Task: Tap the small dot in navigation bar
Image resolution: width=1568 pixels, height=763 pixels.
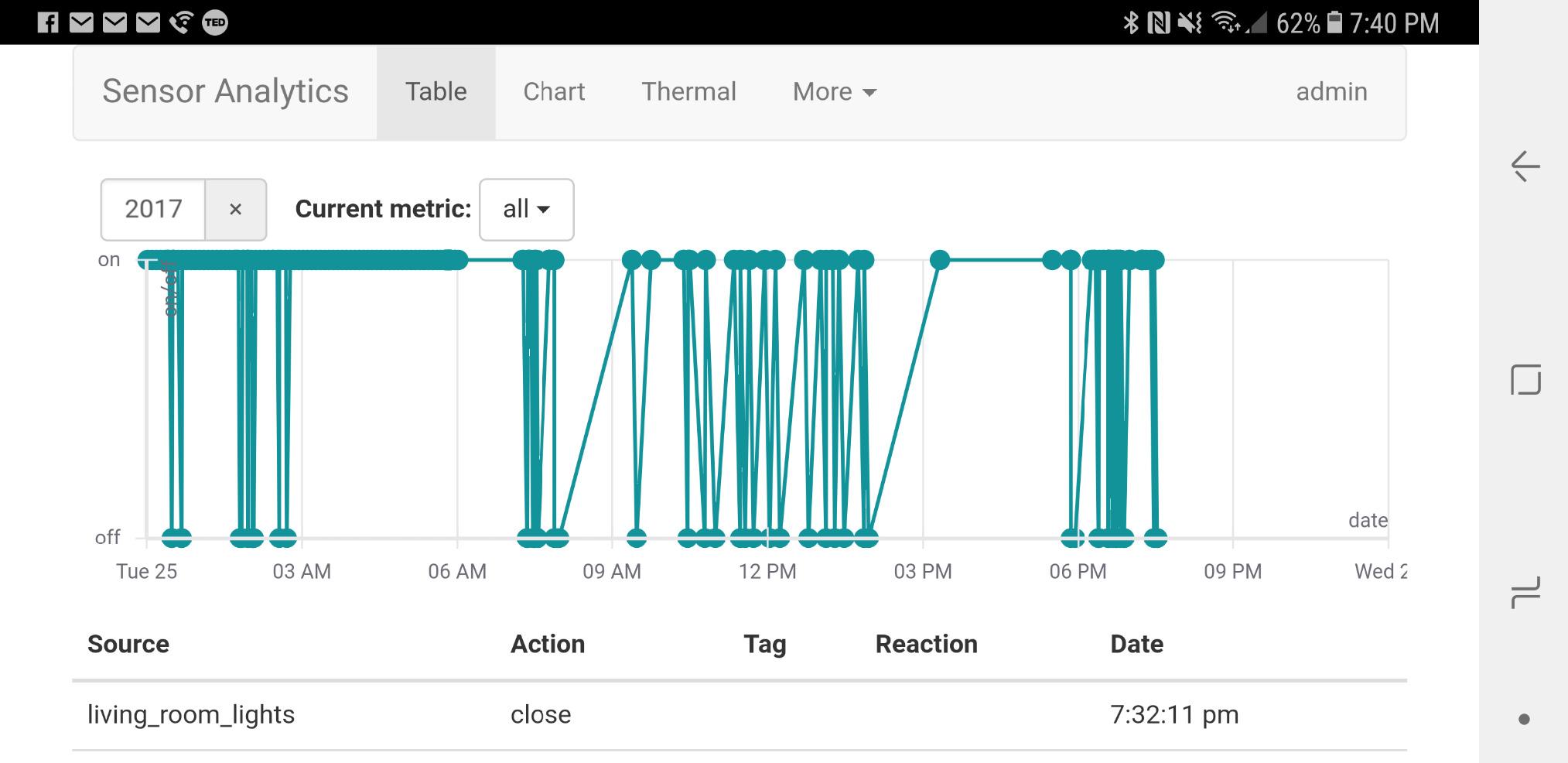Action: (1524, 720)
